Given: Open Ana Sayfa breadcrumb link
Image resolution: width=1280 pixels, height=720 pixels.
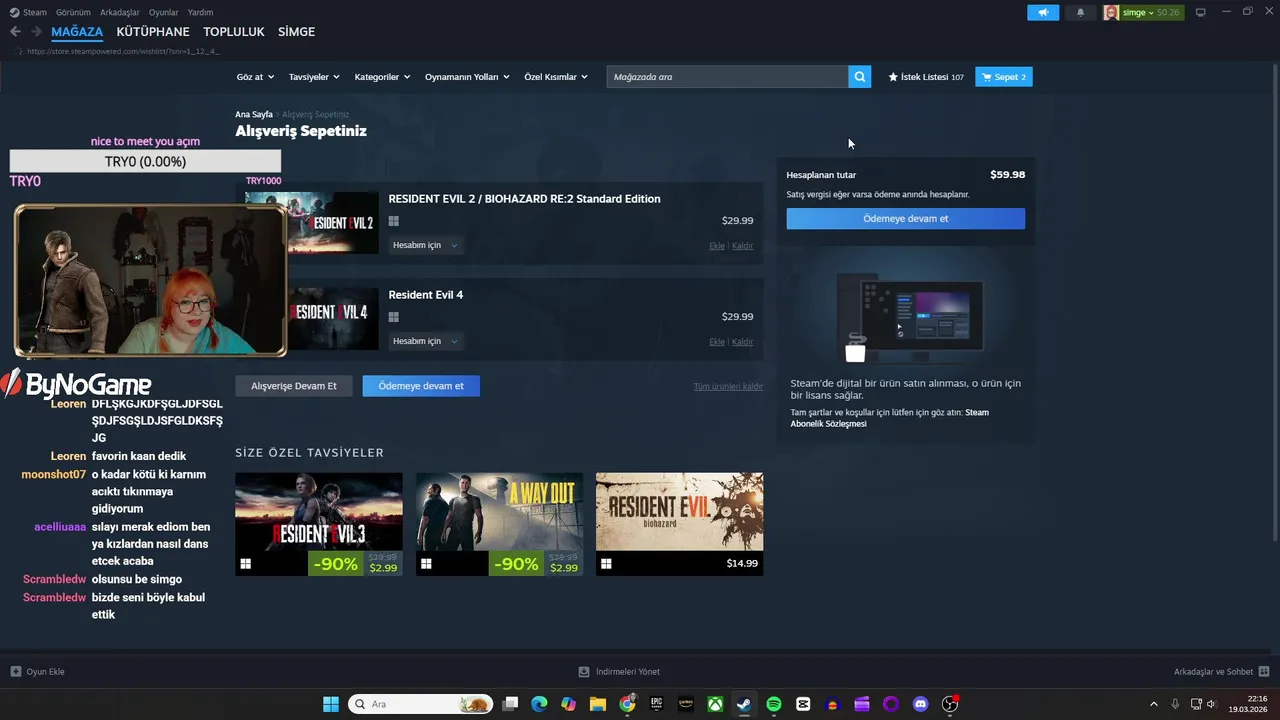Looking at the screenshot, I should 254,115.
